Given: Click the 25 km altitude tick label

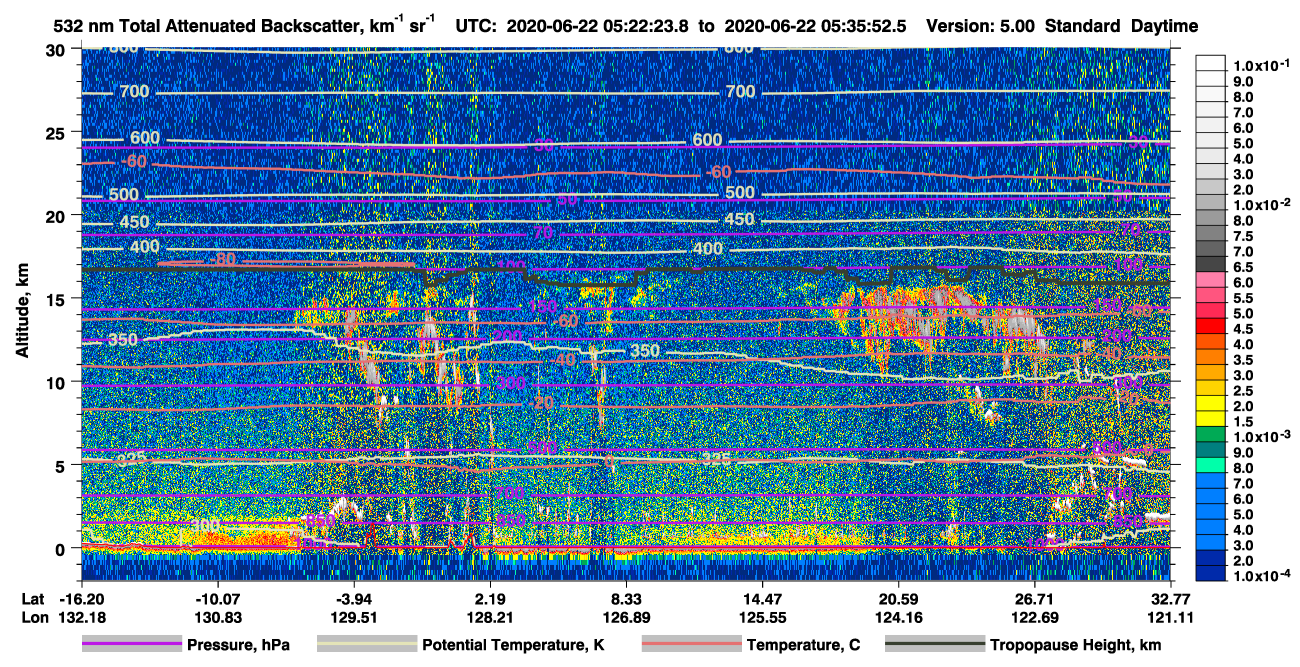Looking at the screenshot, I should (x=57, y=132).
